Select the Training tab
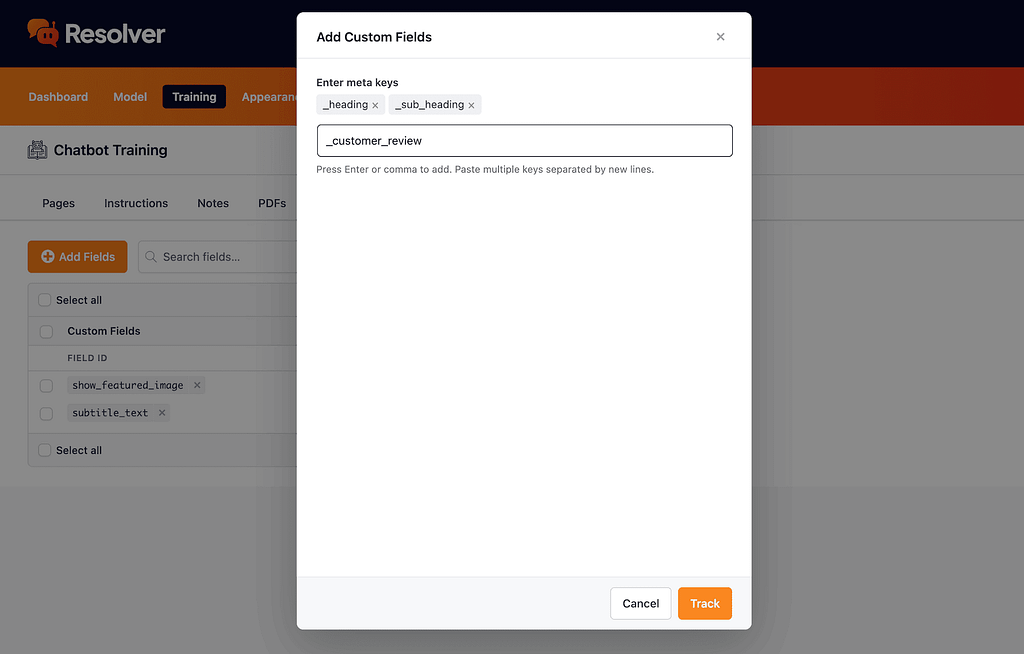The height and width of the screenshot is (654, 1024). click(194, 97)
